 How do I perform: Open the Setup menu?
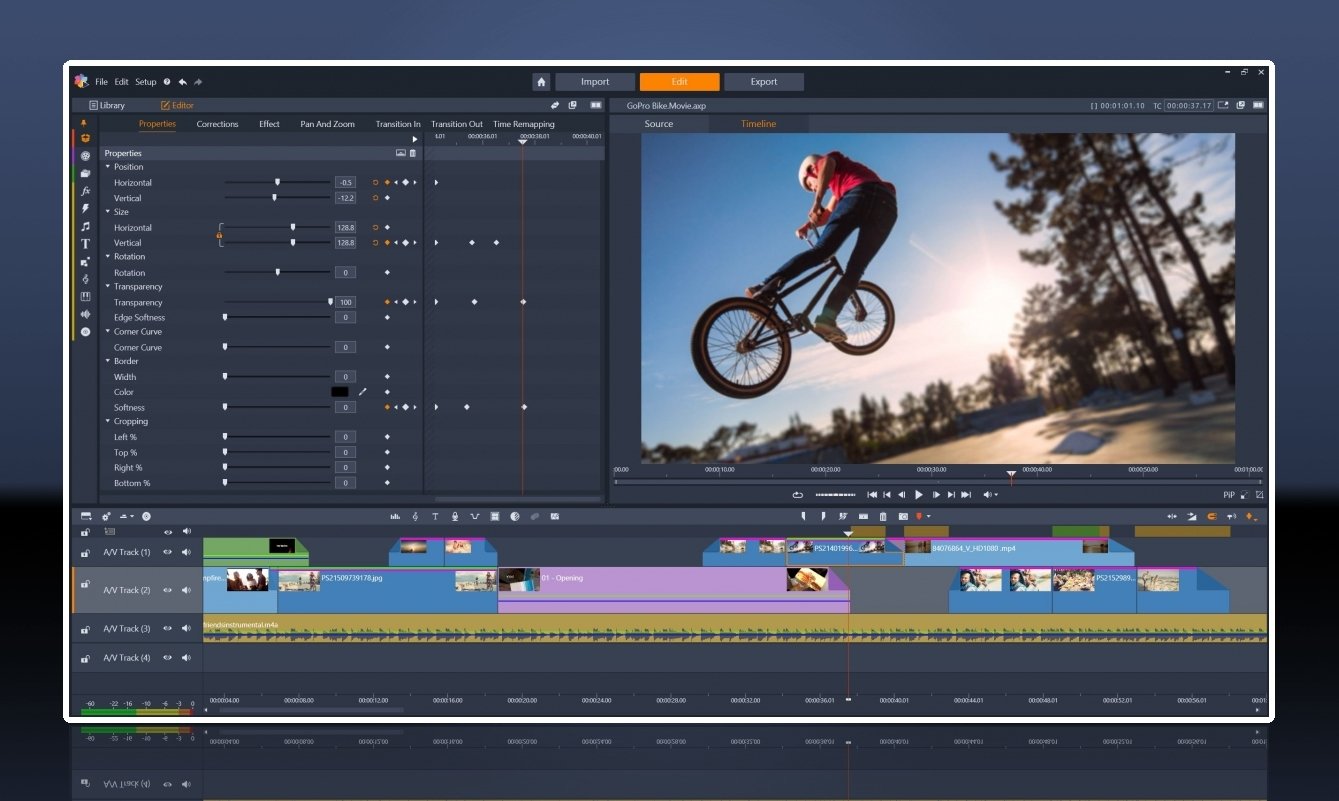coord(146,82)
